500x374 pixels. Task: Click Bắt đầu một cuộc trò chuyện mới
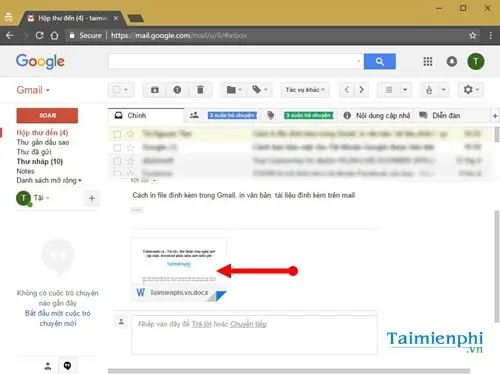(58, 318)
